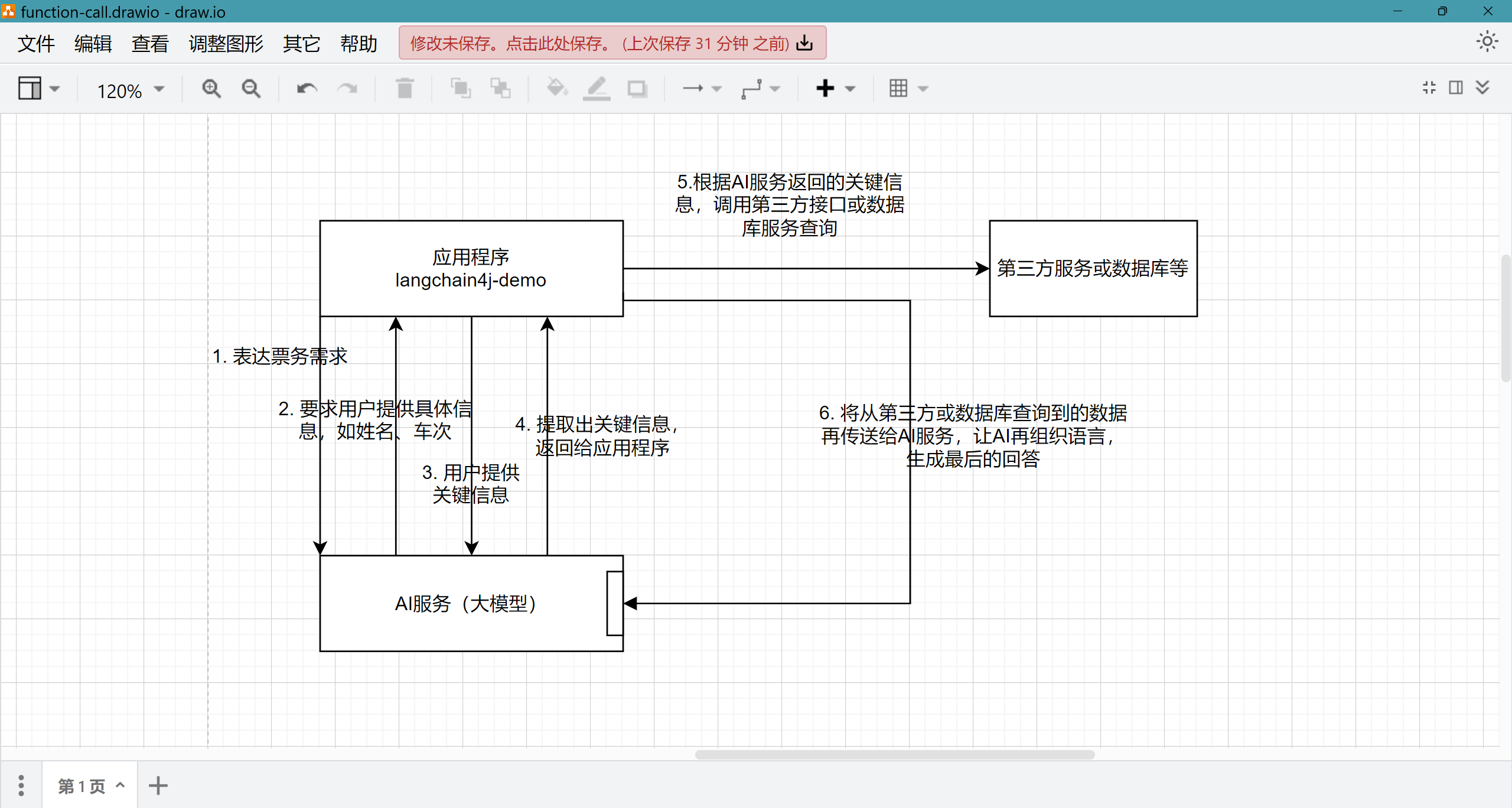Click the line color pencil icon
1512x808 pixels.
[x=597, y=89]
